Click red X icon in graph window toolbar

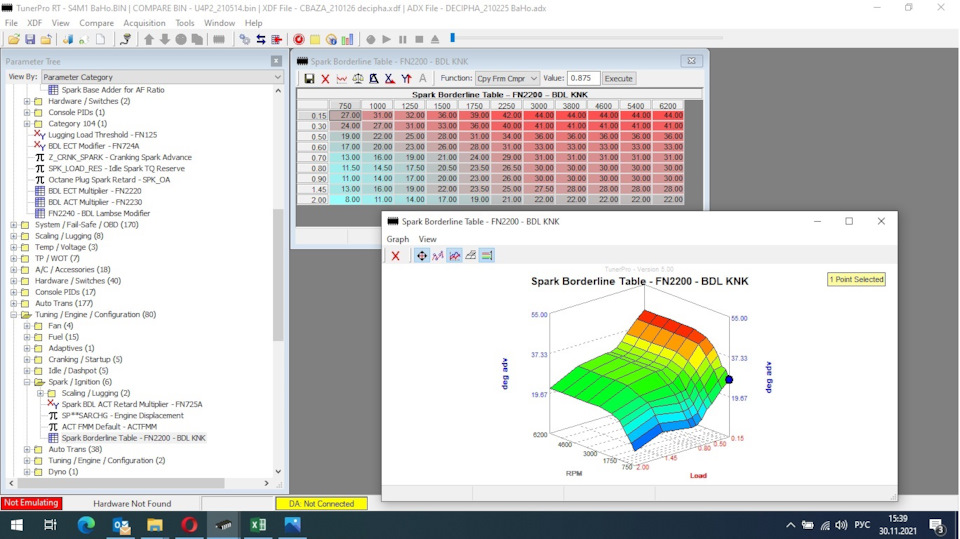[396, 256]
